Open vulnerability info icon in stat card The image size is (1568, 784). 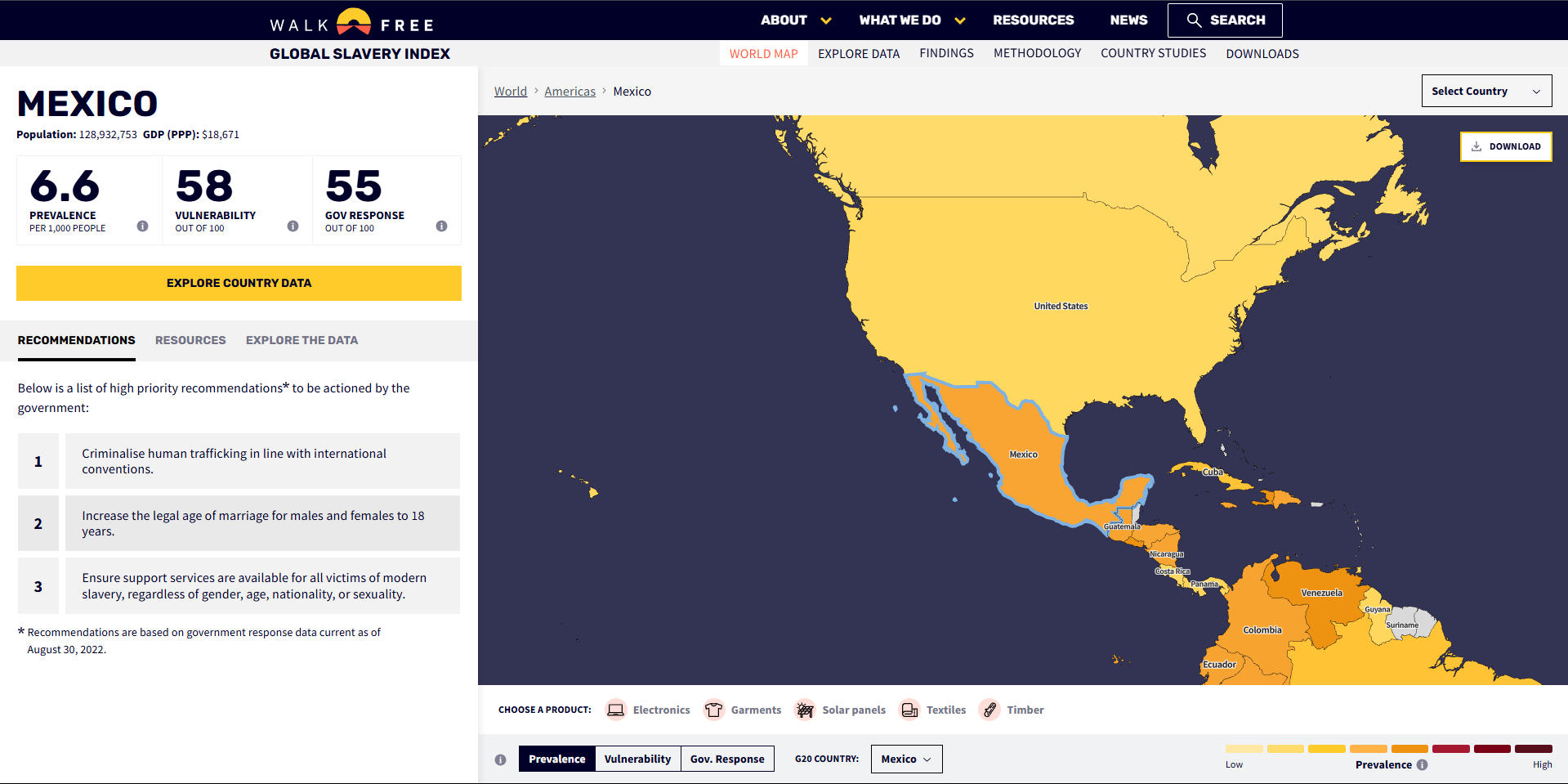coord(293,226)
